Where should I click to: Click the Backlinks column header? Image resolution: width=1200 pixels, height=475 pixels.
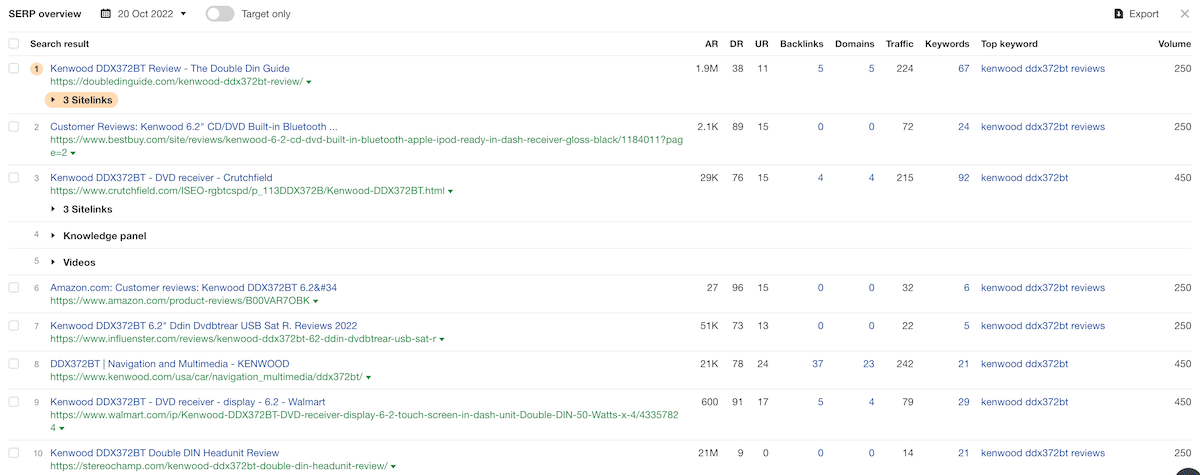tap(802, 44)
